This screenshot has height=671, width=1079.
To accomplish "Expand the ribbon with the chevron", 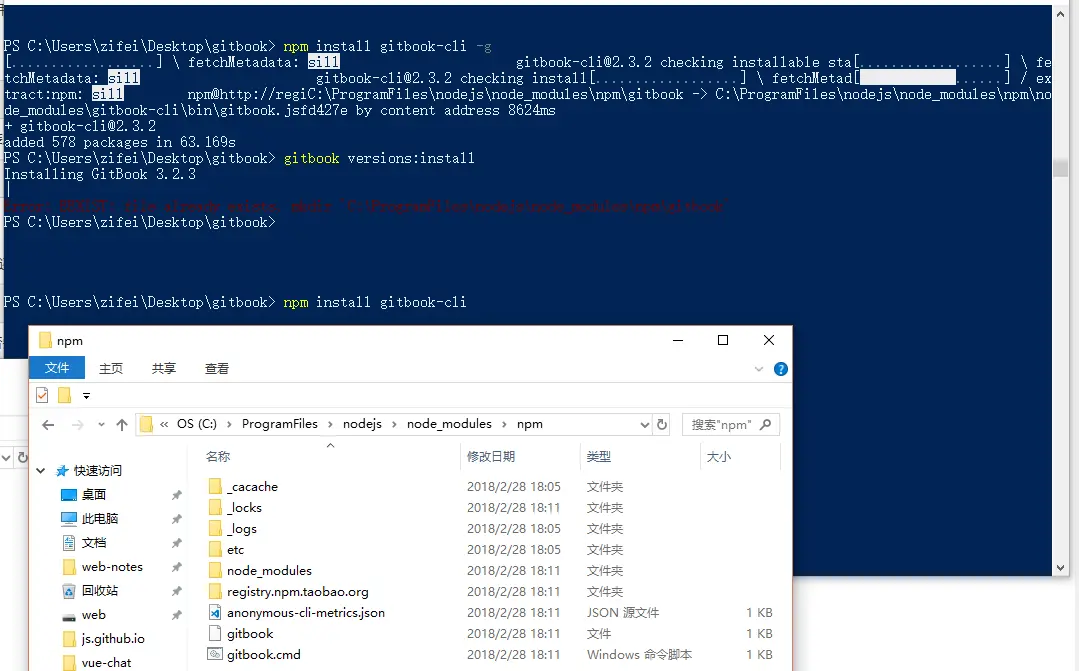I will [758, 369].
